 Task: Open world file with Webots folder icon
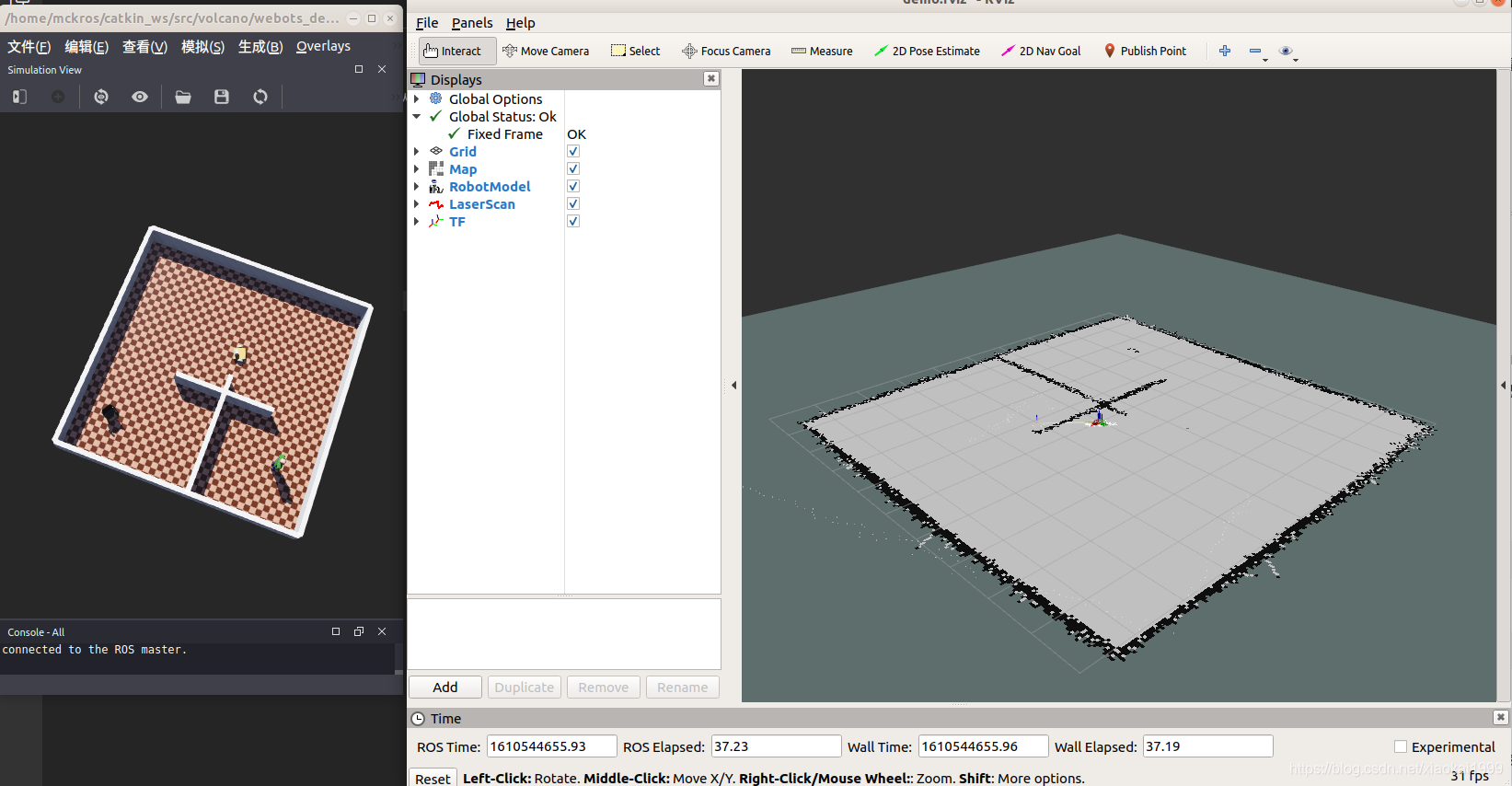(x=183, y=97)
